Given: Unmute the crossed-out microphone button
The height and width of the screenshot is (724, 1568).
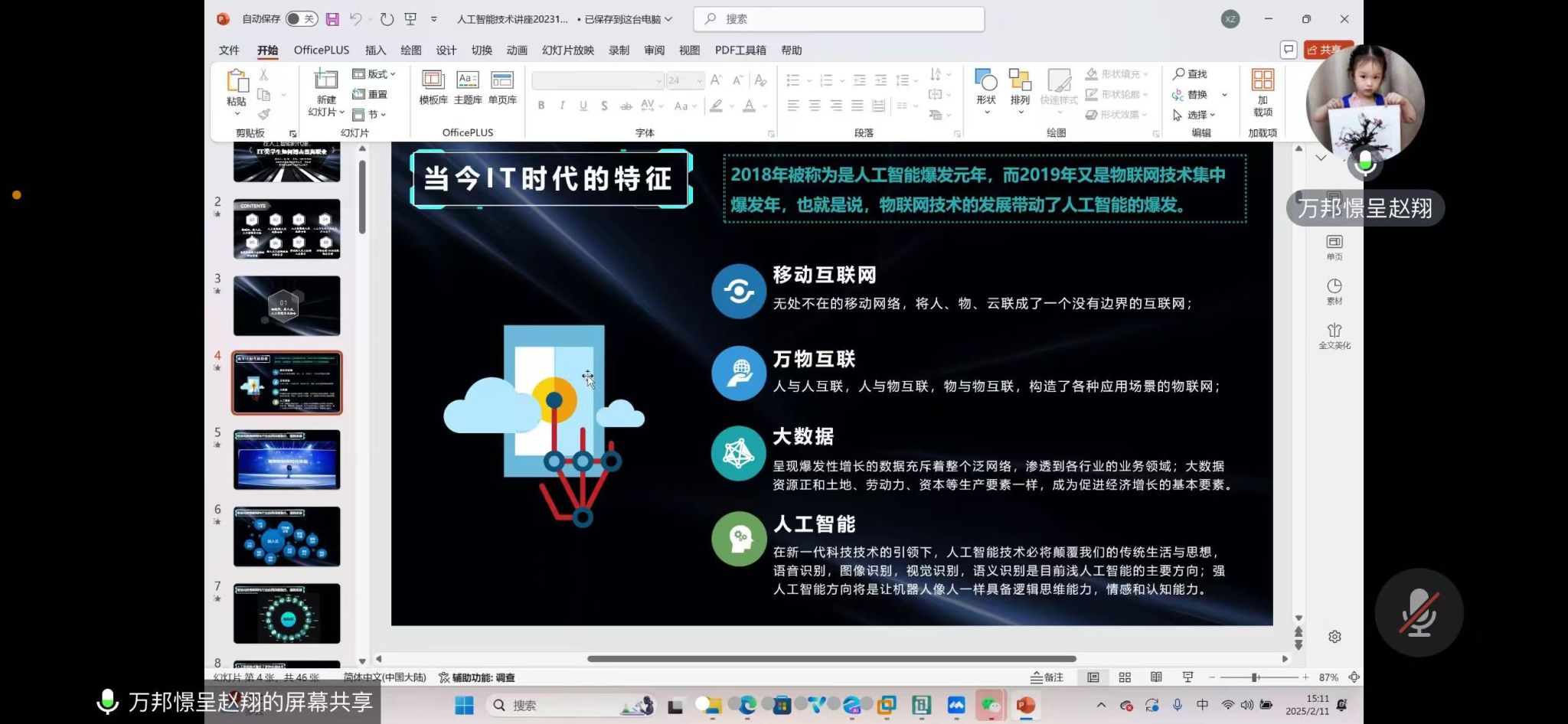Looking at the screenshot, I should tap(1419, 612).
